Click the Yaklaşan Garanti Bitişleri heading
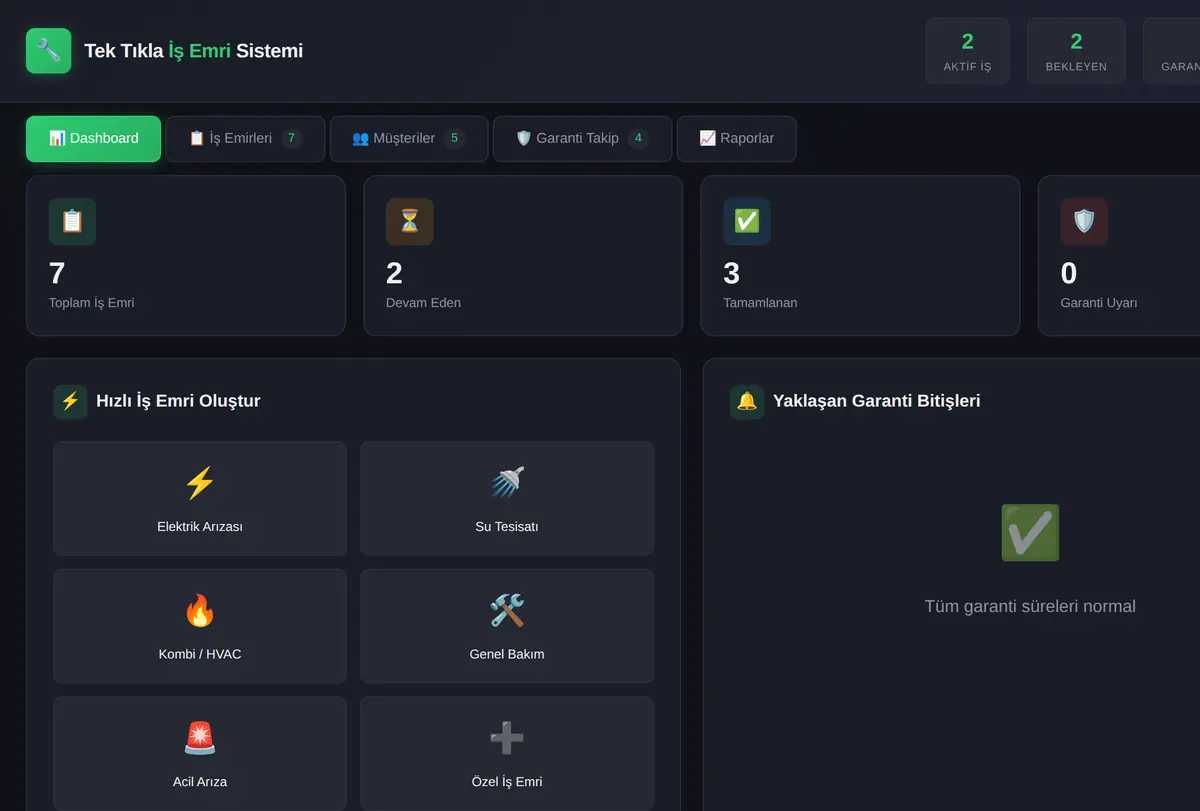Image resolution: width=1200 pixels, height=811 pixels. click(x=876, y=402)
